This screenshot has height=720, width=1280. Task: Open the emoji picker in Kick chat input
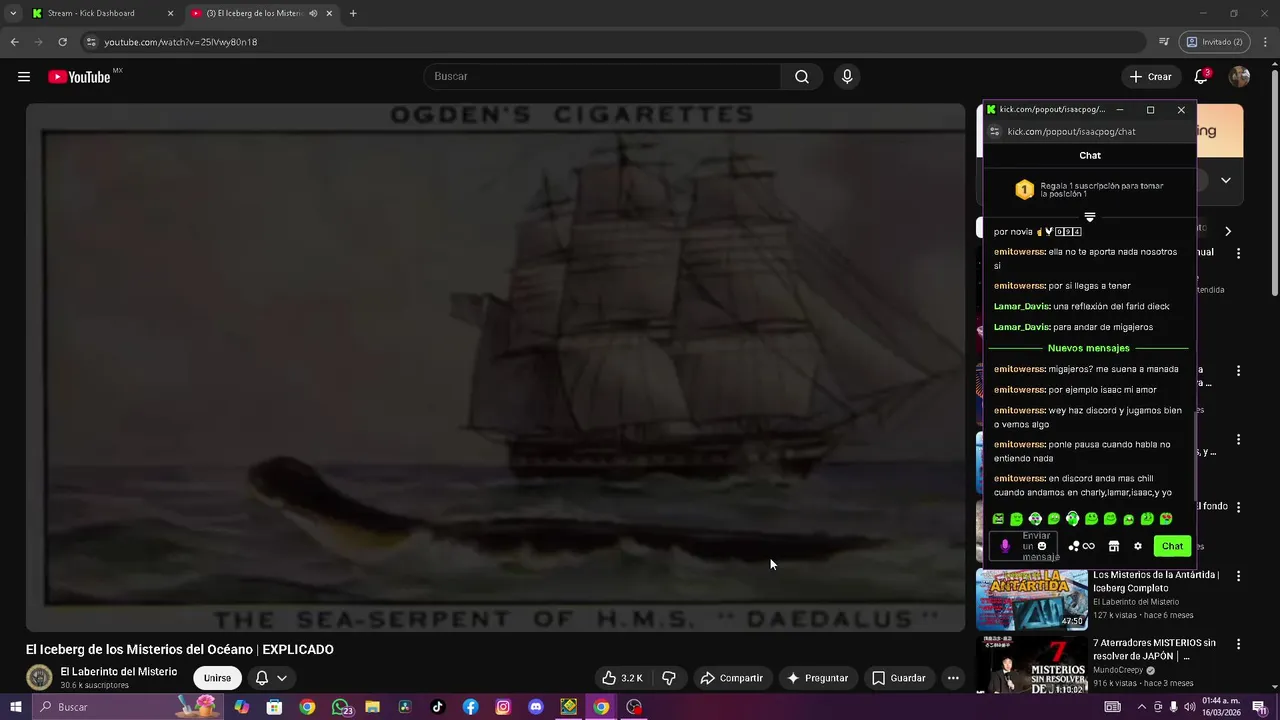1042,546
